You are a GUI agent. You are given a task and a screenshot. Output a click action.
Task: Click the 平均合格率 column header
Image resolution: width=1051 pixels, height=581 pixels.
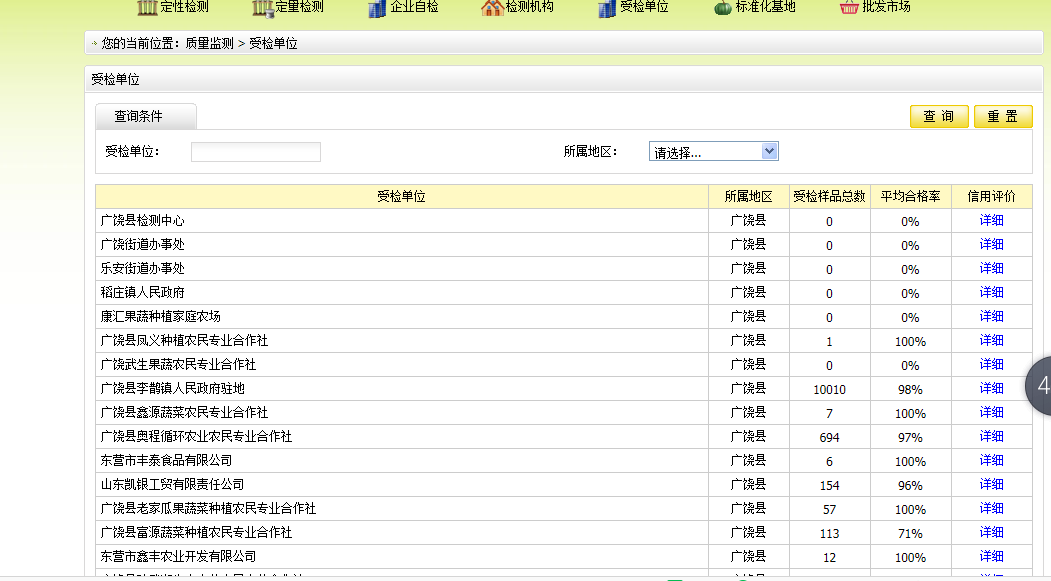coord(910,197)
